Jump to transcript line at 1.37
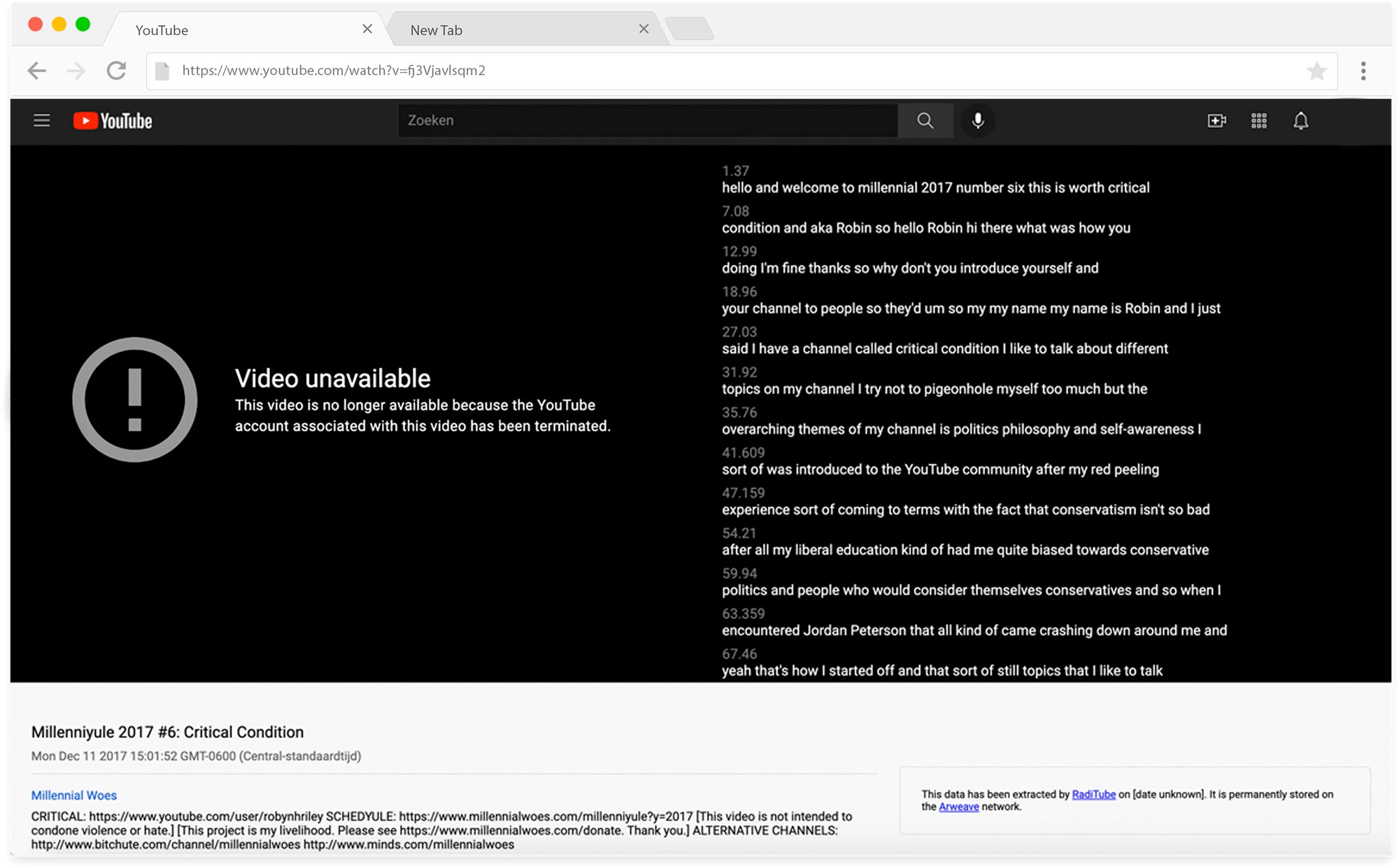The width and height of the screenshot is (1399, 868). pos(935,187)
